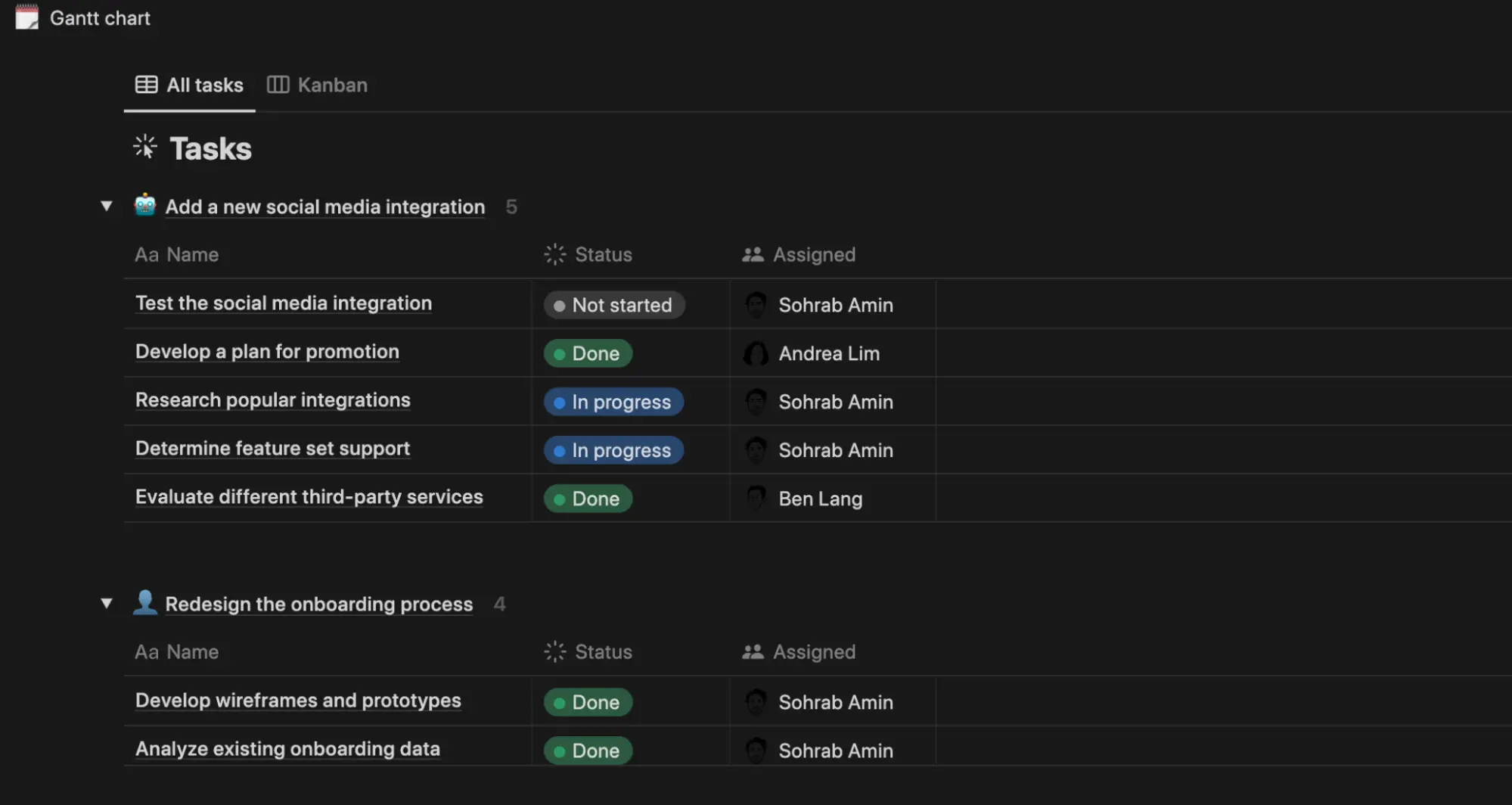This screenshot has width=1512, height=805.
Task: Open Sohrab Amin's avatar on Research popular integrations
Action: tap(755, 402)
